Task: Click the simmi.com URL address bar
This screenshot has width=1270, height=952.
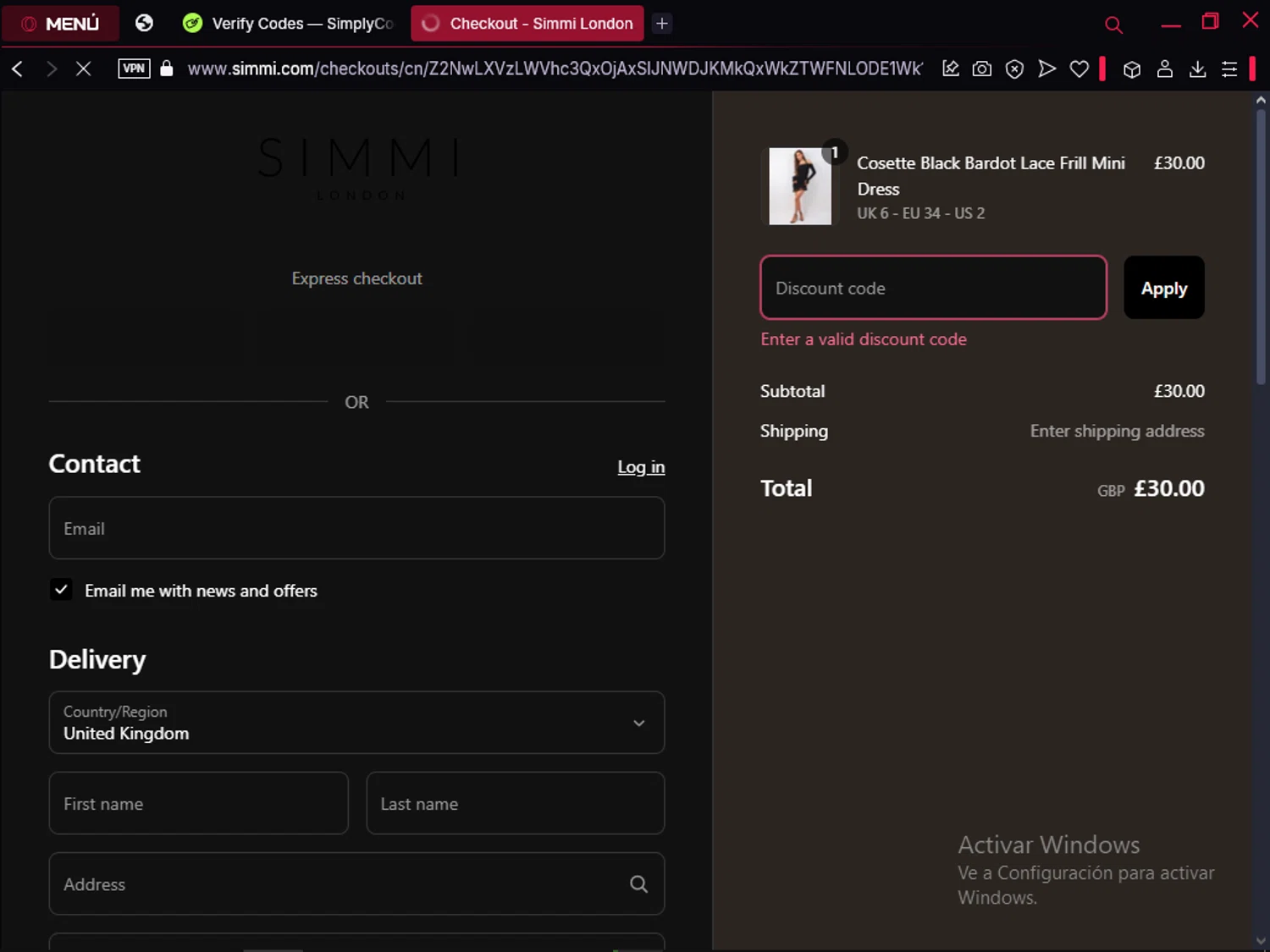Action: click(x=555, y=69)
